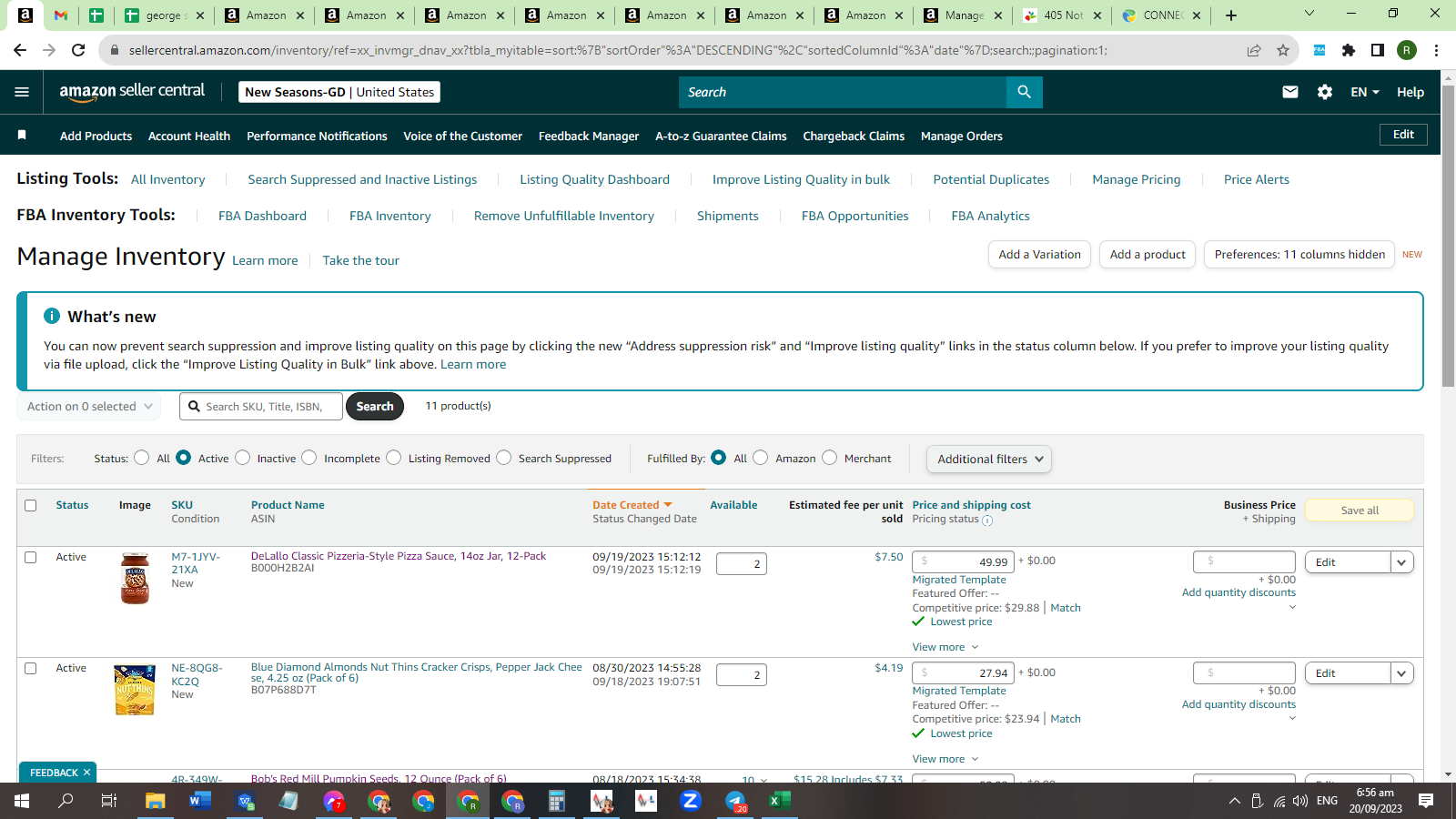1456x819 pixels.
Task: Toggle the Chrome side panel icon
Action: click(1378, 50)
